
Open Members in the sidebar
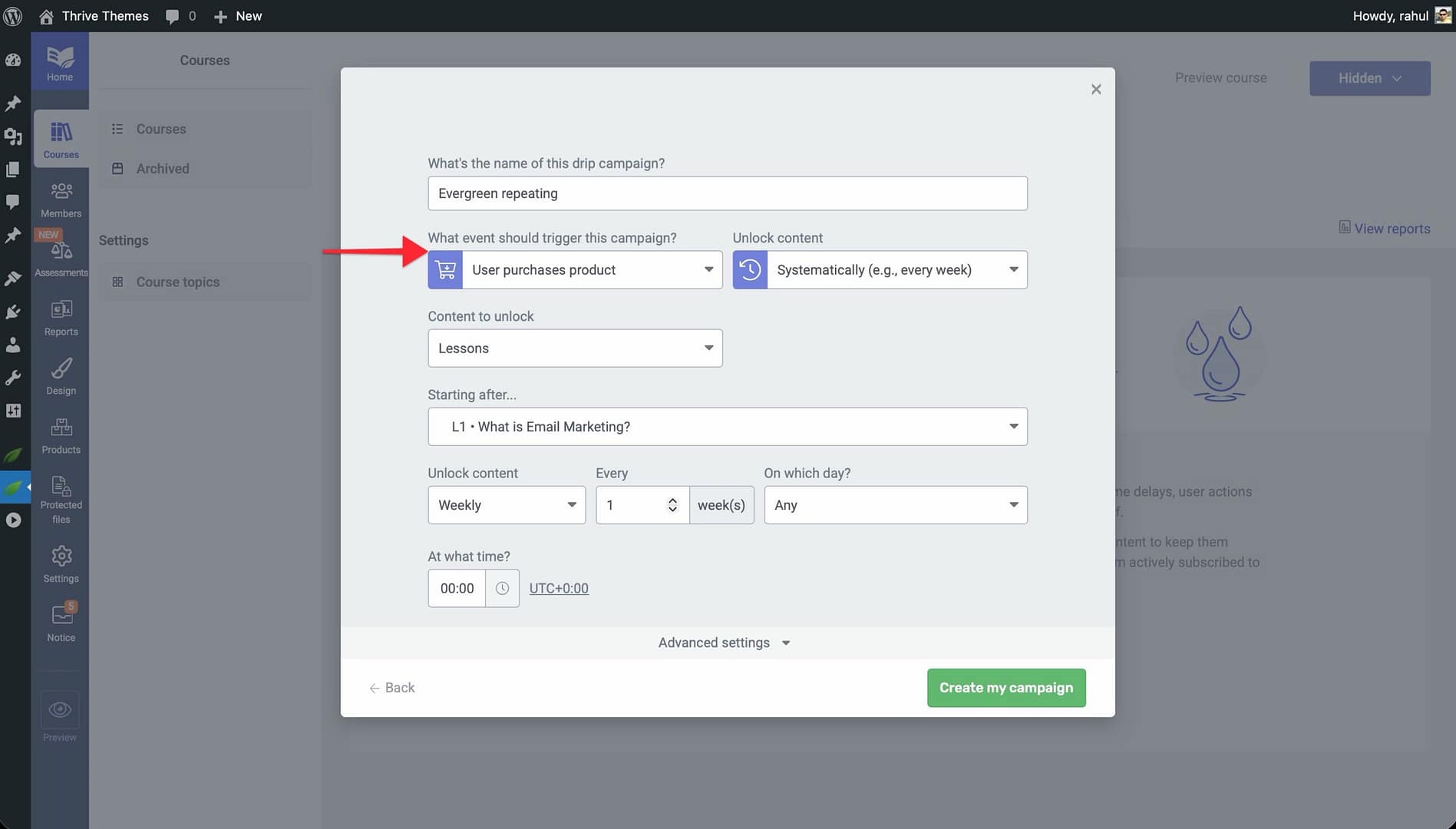61,200
